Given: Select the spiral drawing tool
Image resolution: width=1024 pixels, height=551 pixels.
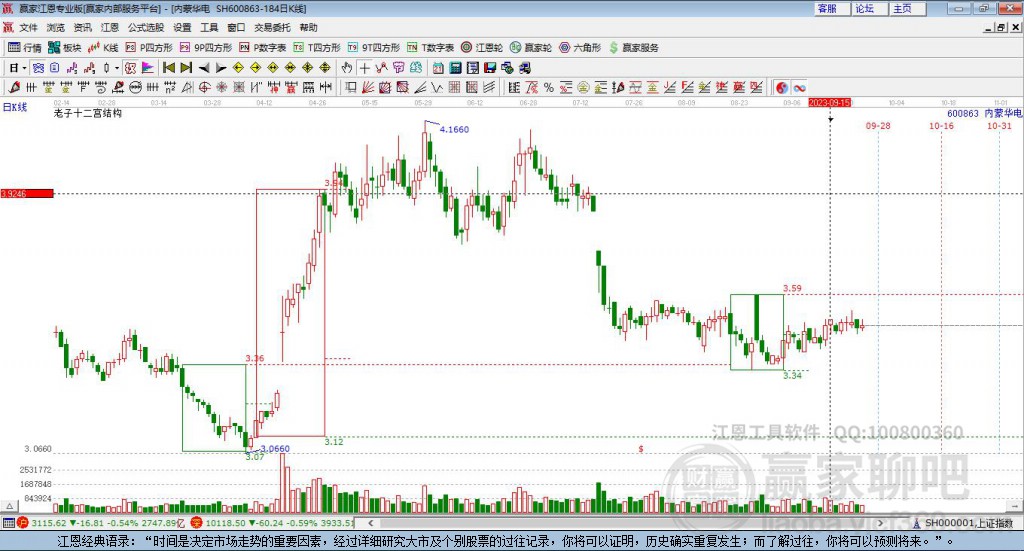Looking at the screenshot, I should click(101, 87).
